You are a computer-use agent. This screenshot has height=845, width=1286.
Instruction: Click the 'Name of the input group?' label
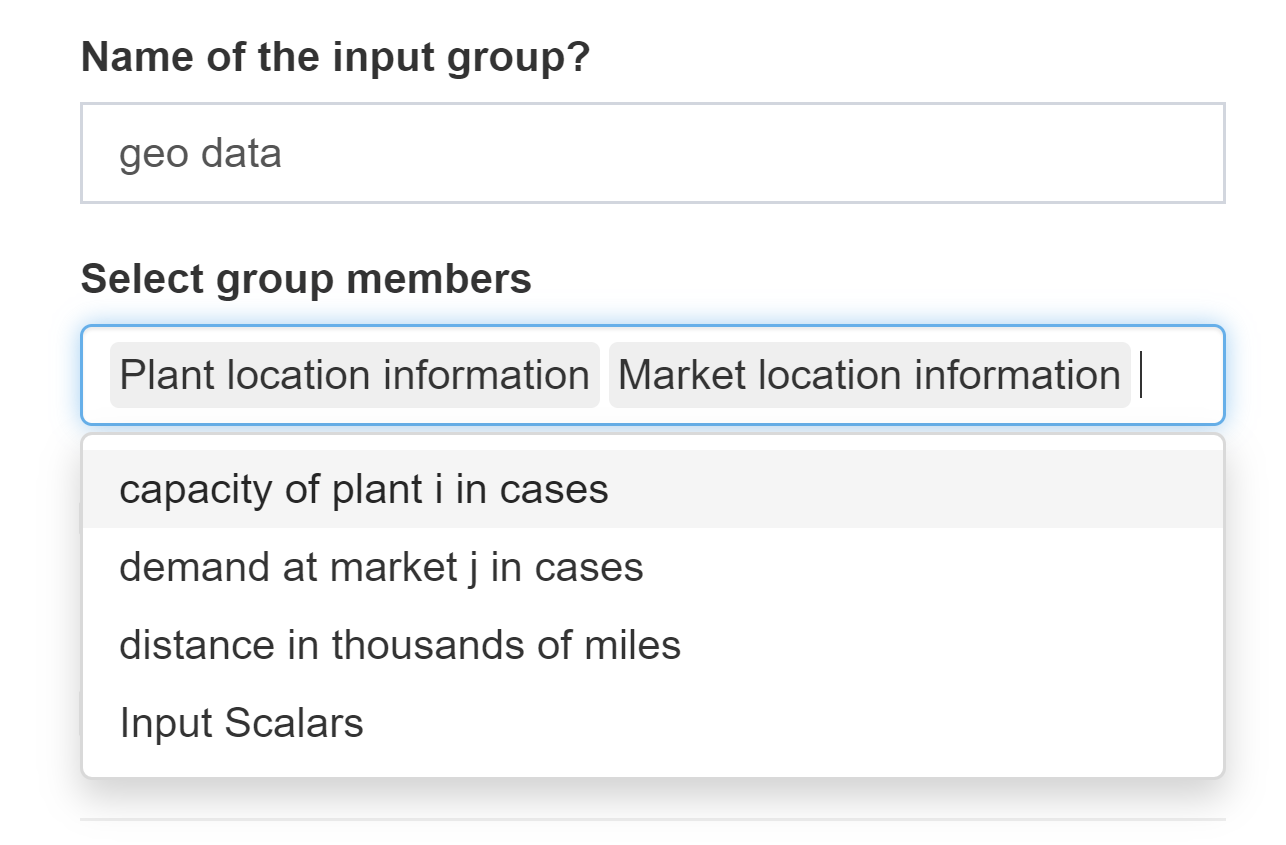coord(336,57)
